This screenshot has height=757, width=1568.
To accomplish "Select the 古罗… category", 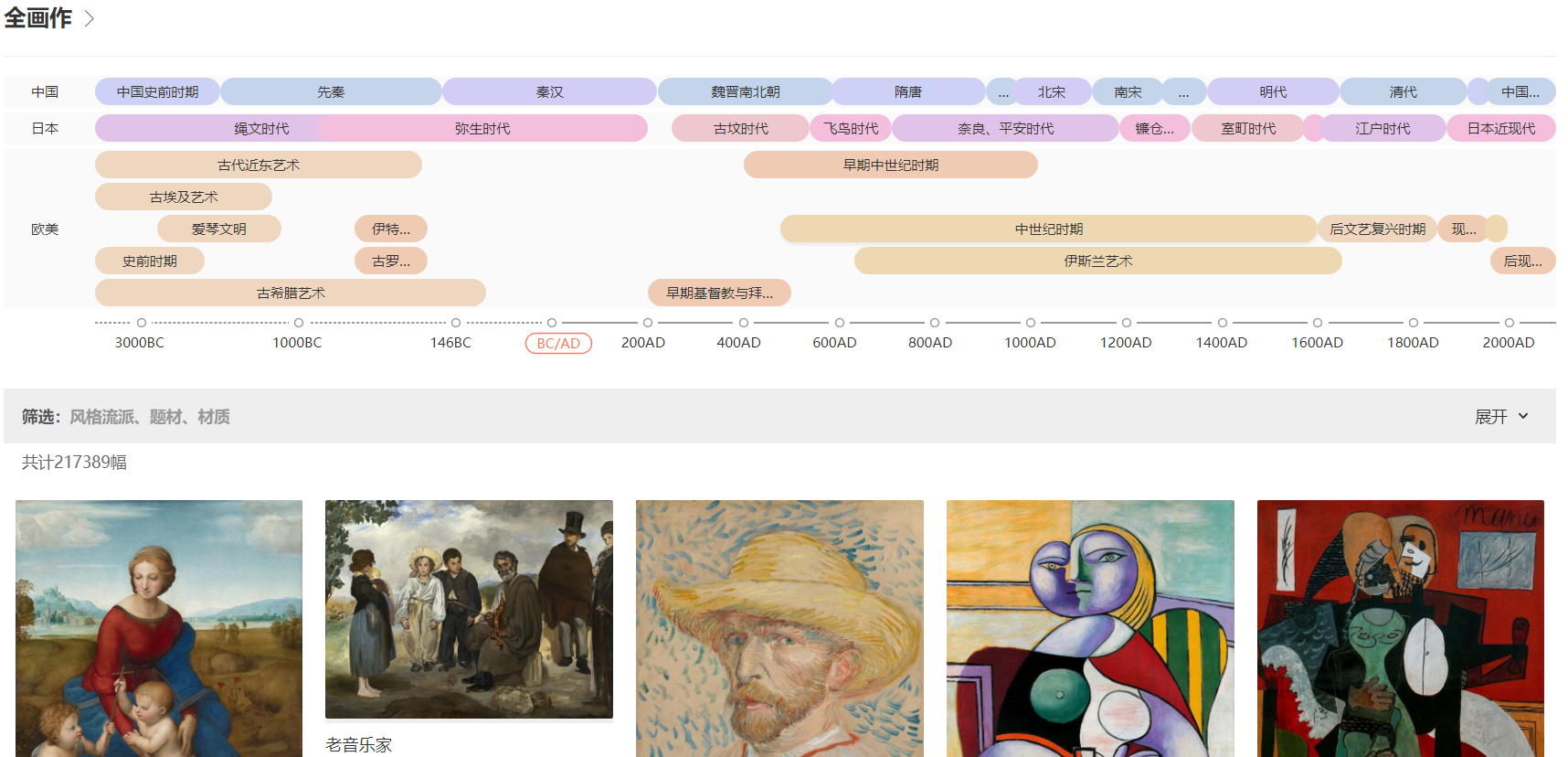I will click(391, 261).
